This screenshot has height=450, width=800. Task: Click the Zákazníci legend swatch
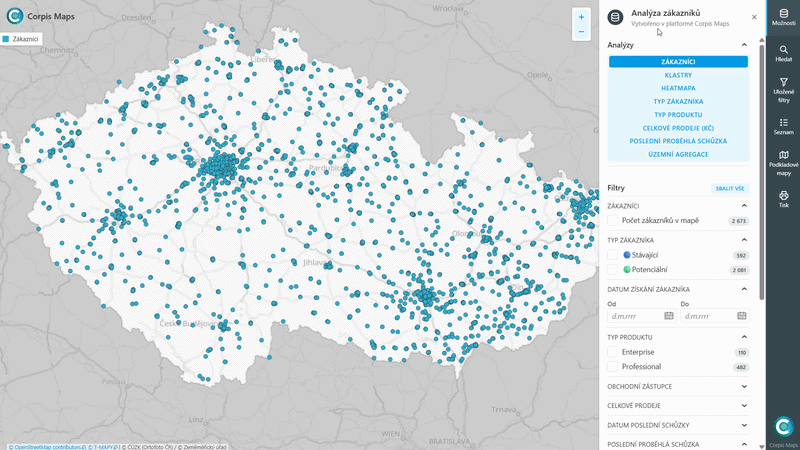tap(6, 39)
